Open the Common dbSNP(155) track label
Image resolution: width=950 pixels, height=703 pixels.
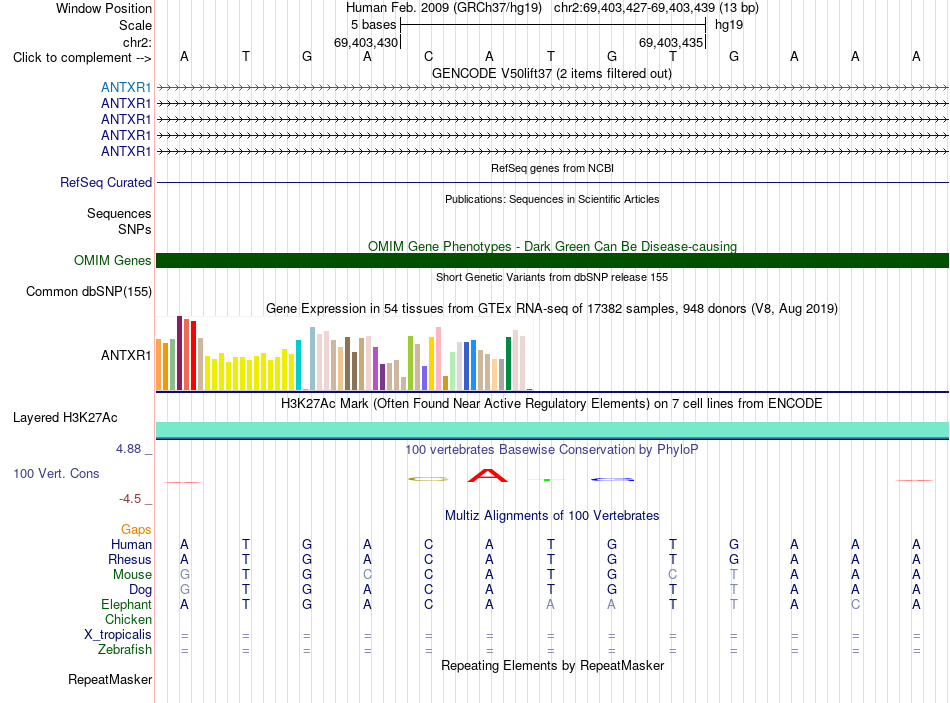[89, 292]
